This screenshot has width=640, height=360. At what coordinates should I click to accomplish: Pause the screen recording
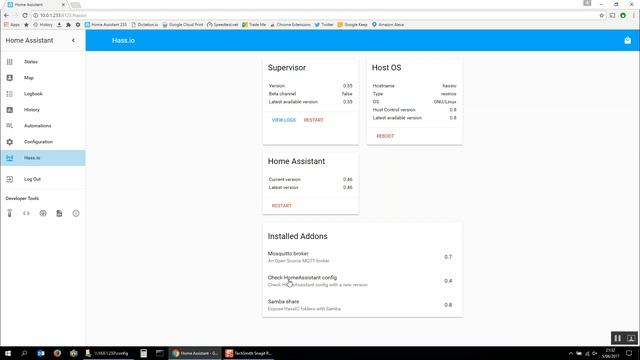(x=617, y=338)
